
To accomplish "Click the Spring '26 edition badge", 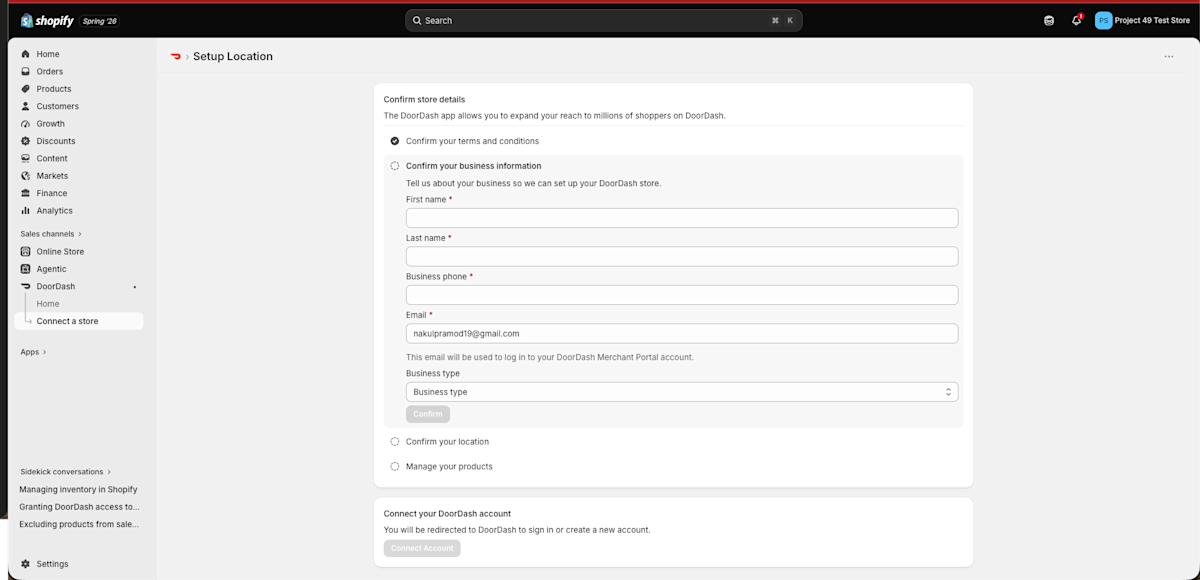I will 100,20.
